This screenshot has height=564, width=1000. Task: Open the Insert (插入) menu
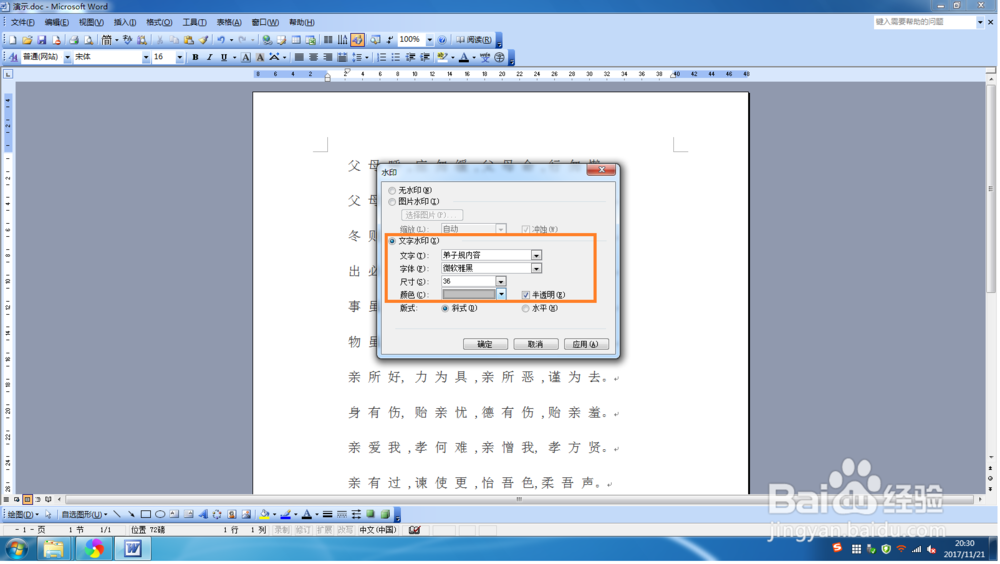[125, 22]
